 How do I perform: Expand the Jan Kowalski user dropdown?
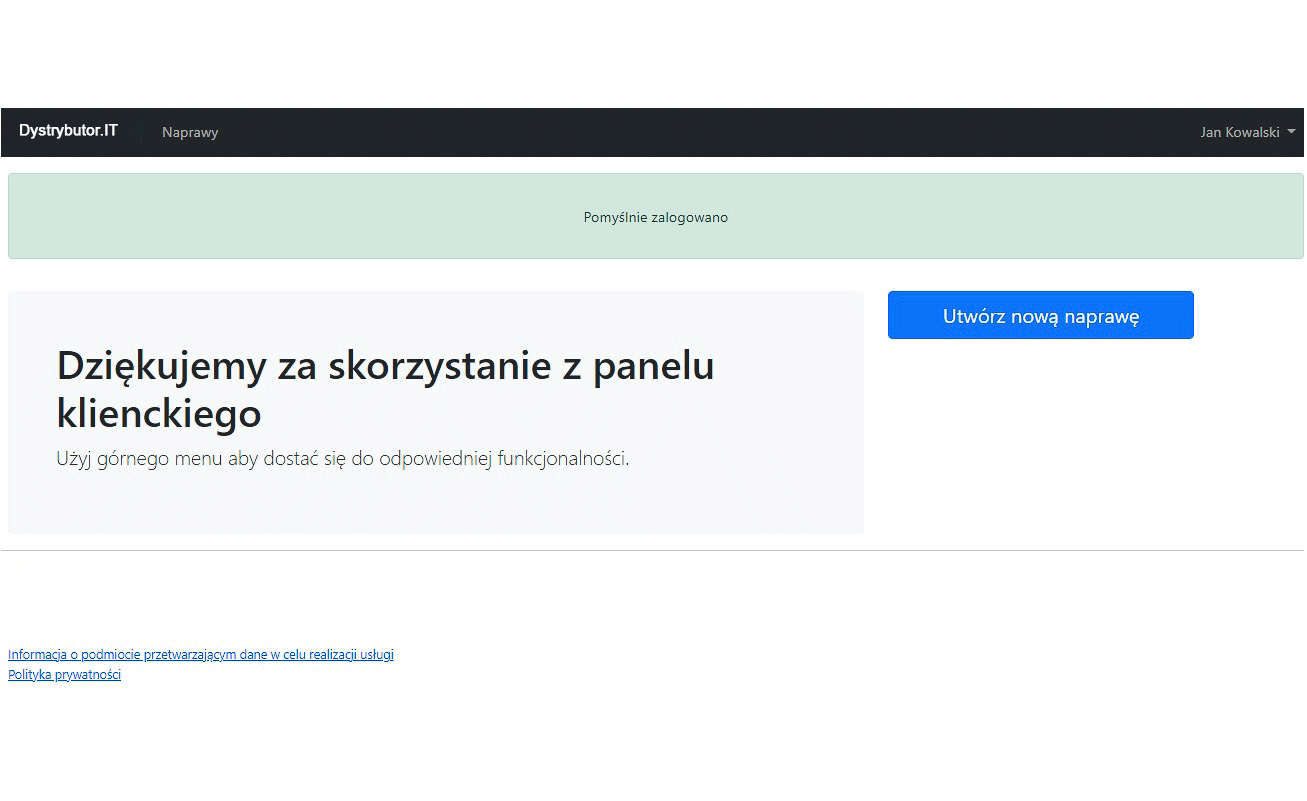(x=1239, y=132)
